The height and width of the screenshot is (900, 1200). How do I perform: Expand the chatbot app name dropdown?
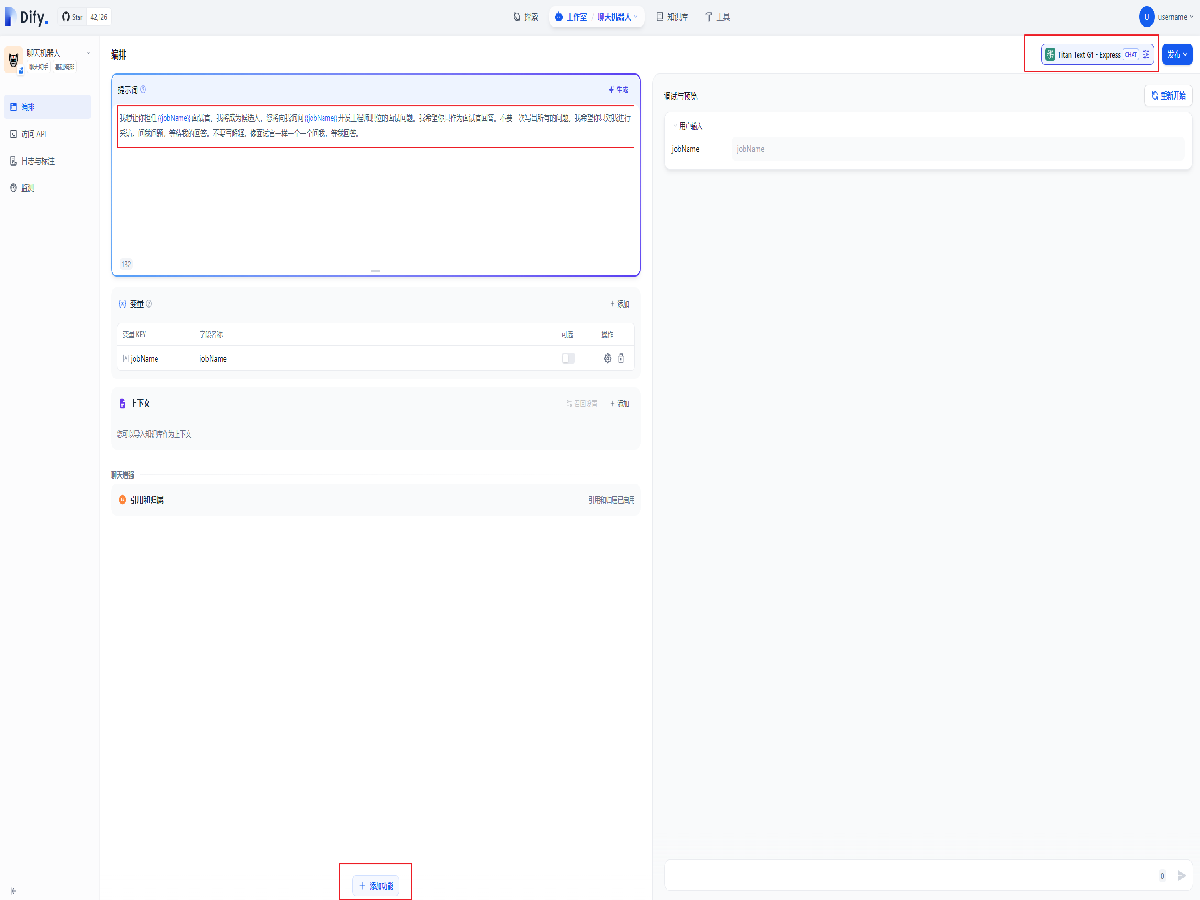coord(88,53)
